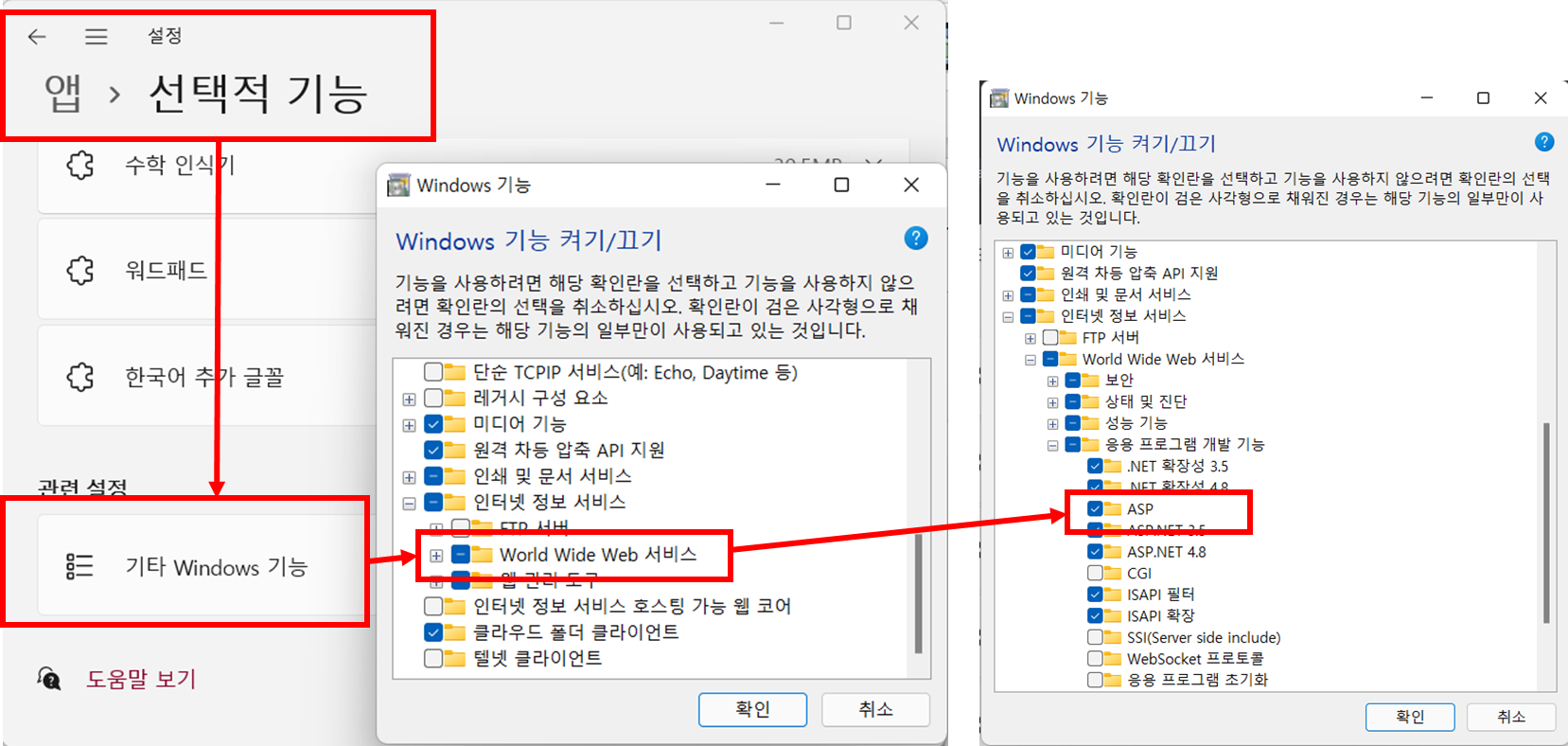Expand 상태 및 진단 node
Viewport: 1568px width, 746px height.
(x=1052, y=402)
